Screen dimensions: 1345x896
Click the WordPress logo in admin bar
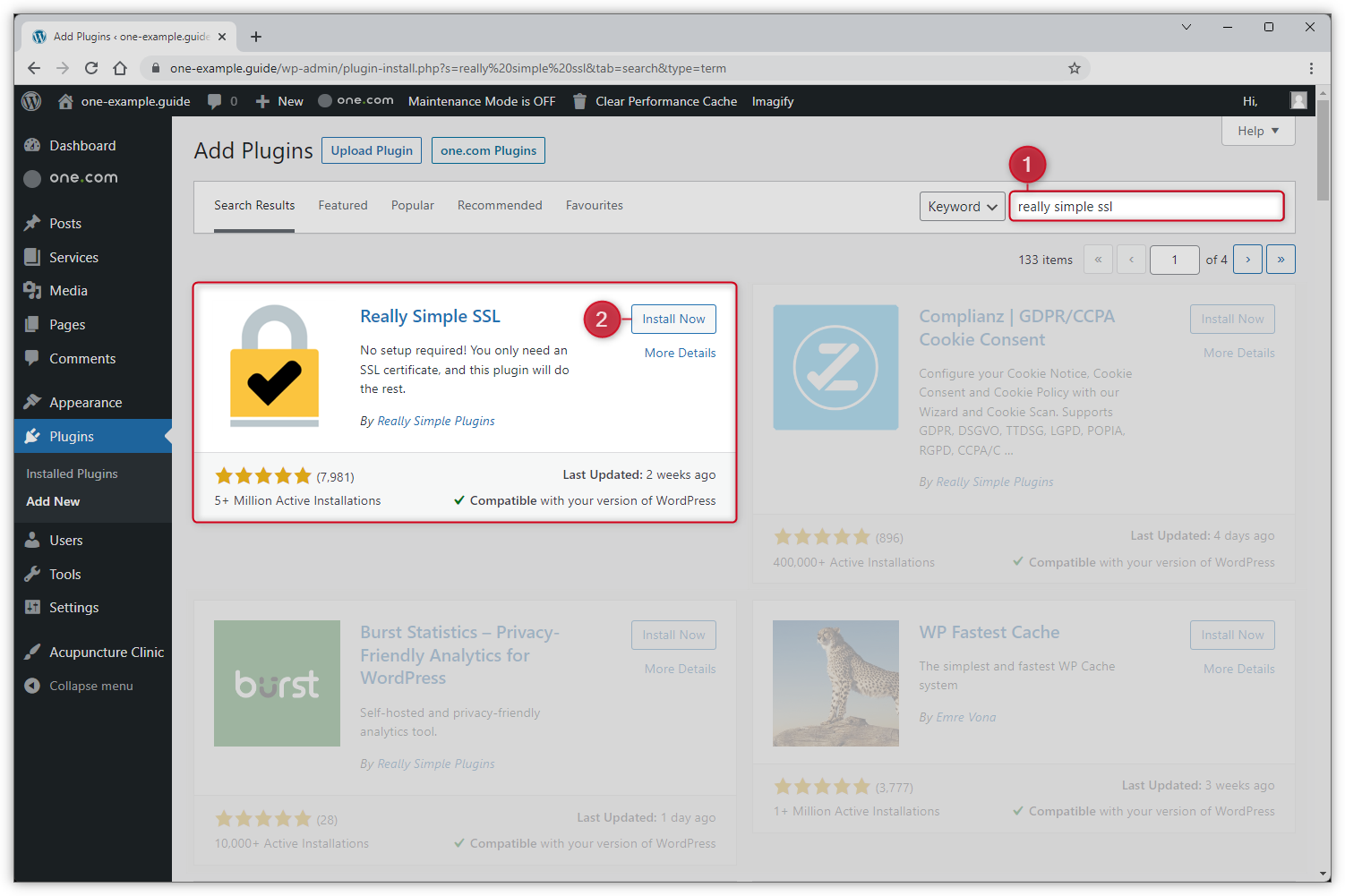31,101
